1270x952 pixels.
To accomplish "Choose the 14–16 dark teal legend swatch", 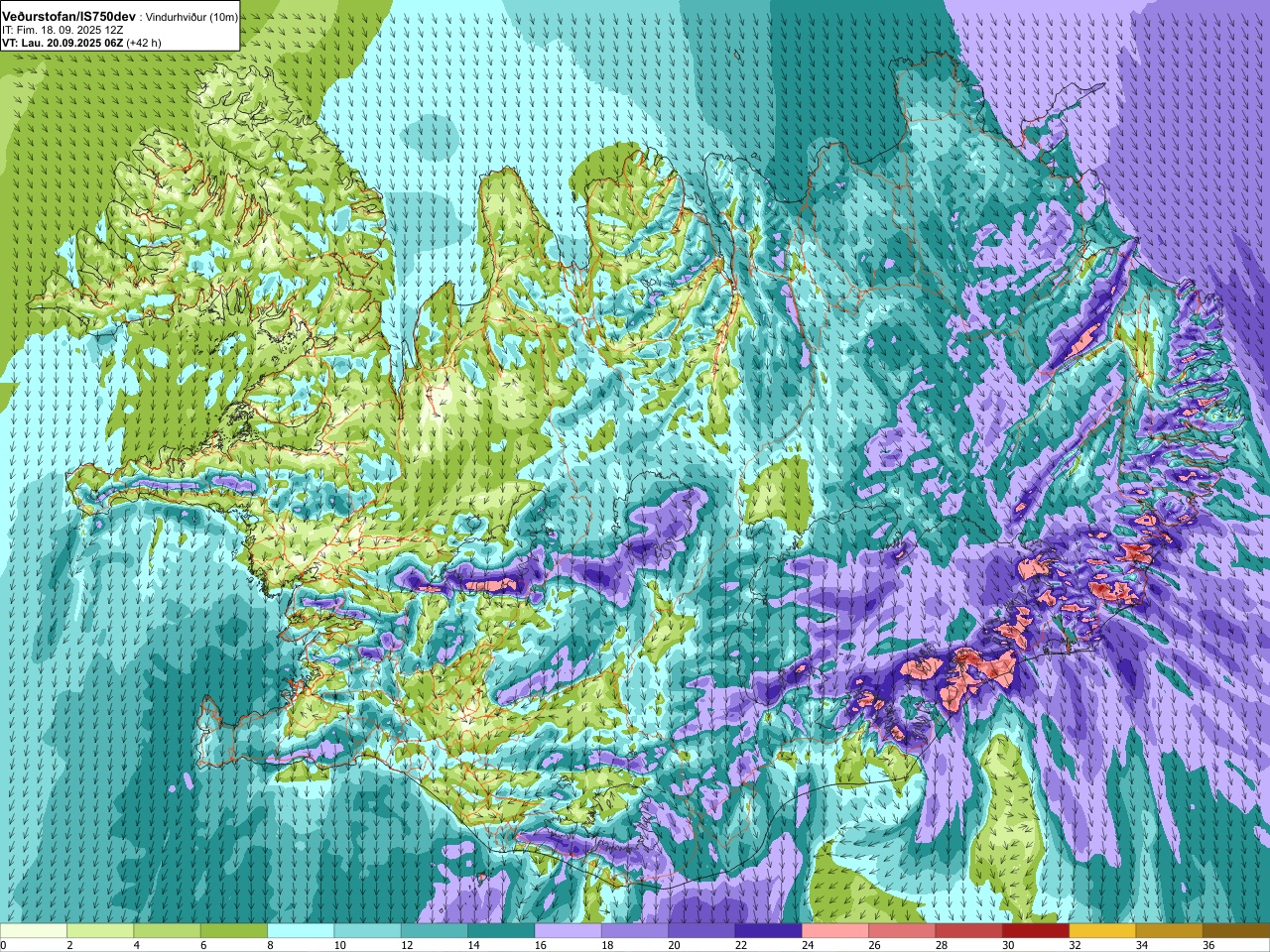I will tap(501, 931).
